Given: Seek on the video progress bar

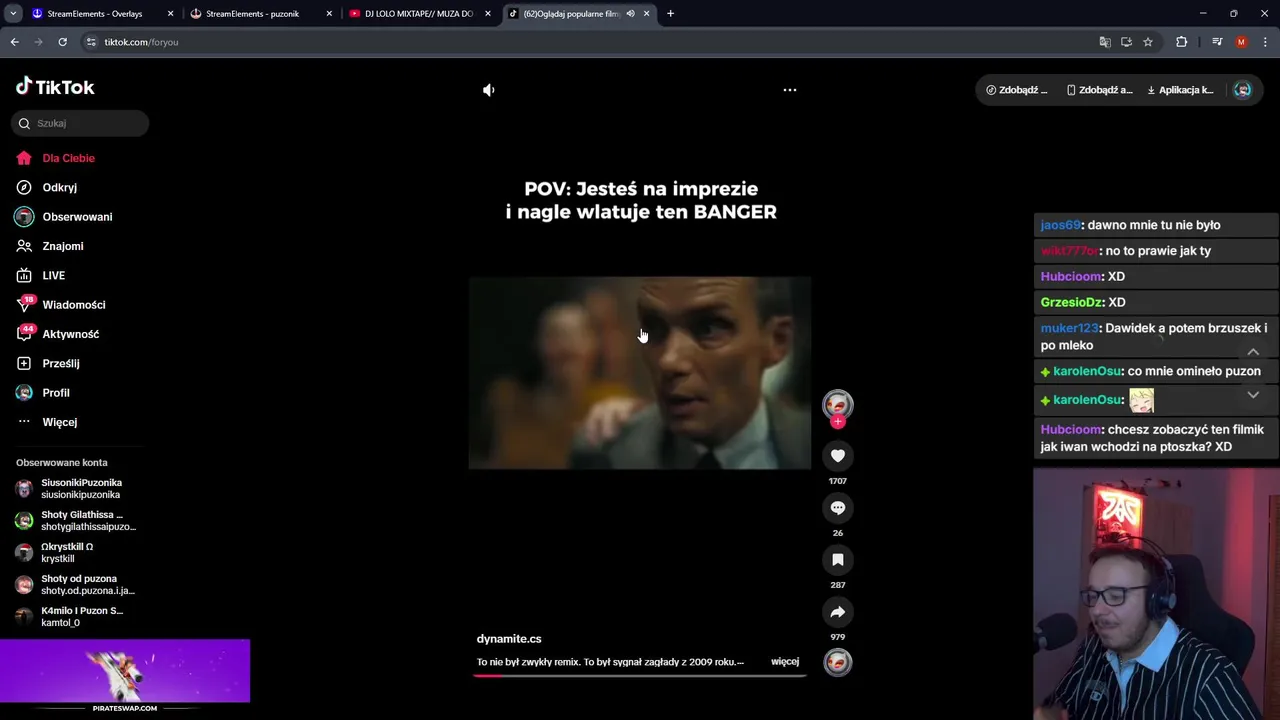Looking at the screenshot, I should 640,675.
